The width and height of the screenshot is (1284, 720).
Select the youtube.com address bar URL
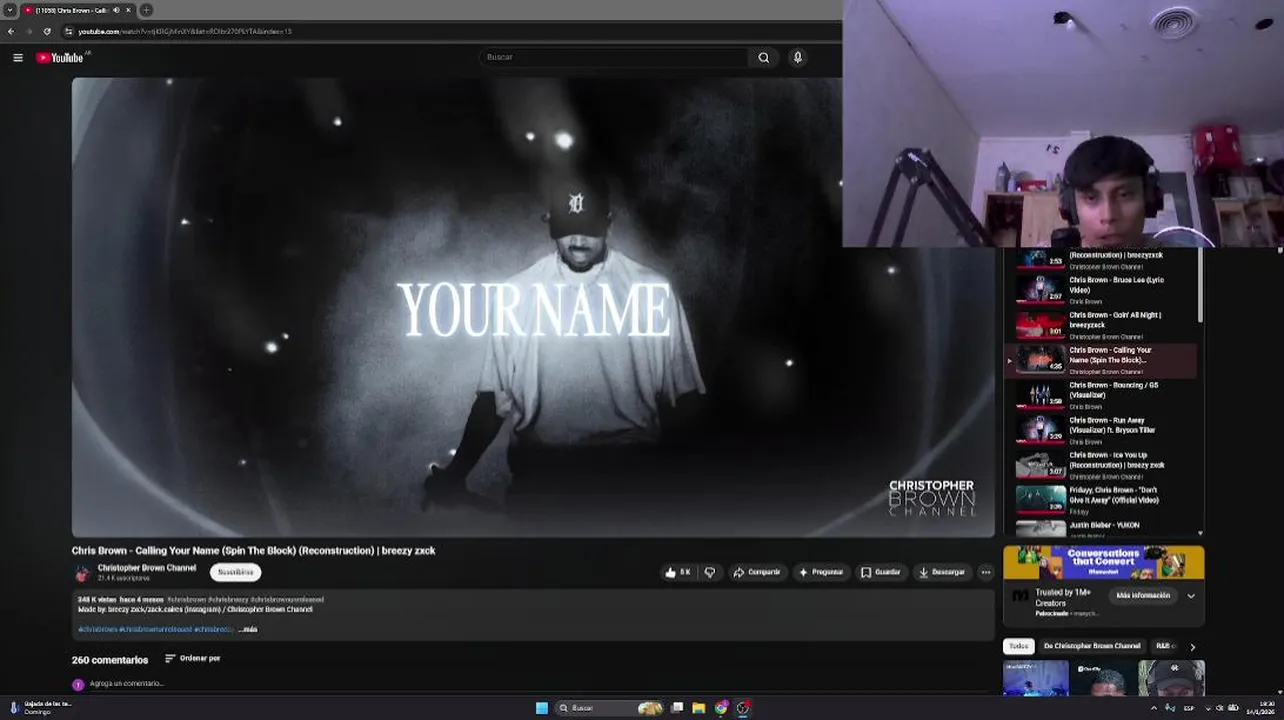tap(185, 31)
